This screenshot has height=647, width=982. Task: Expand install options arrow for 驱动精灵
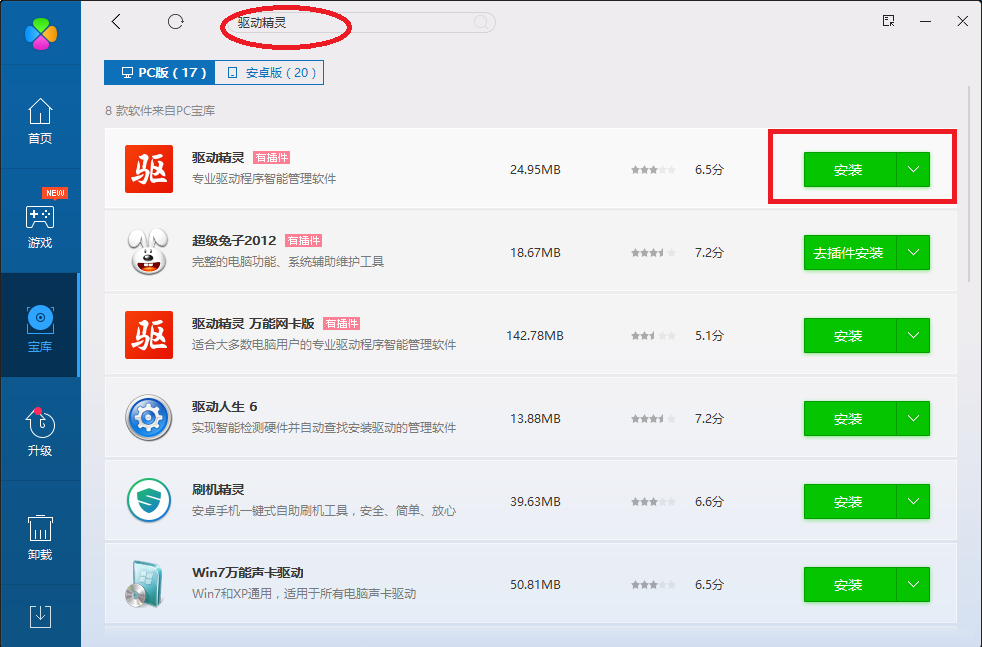coord(913,170)
